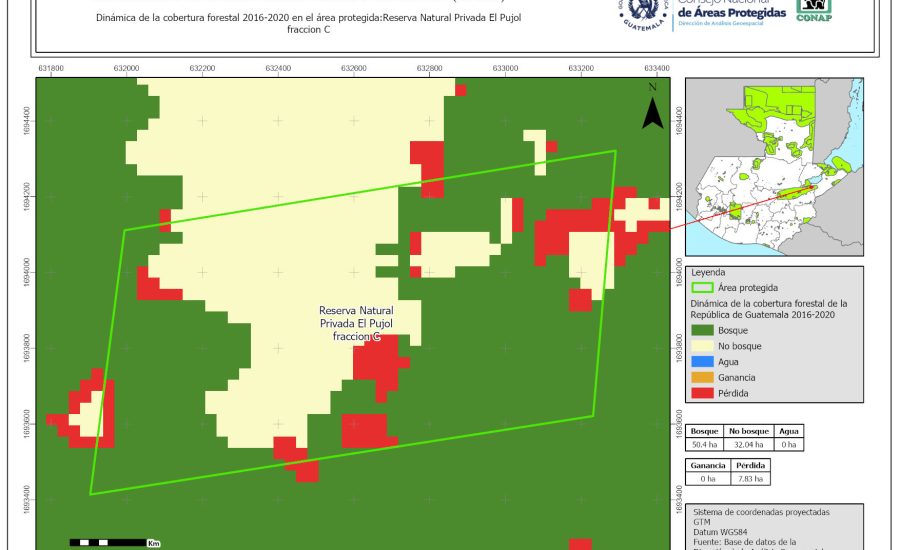Screen dimensions: 900x550
Task: Click the CONAP logo in the header
Action: (x=815, y=10)
